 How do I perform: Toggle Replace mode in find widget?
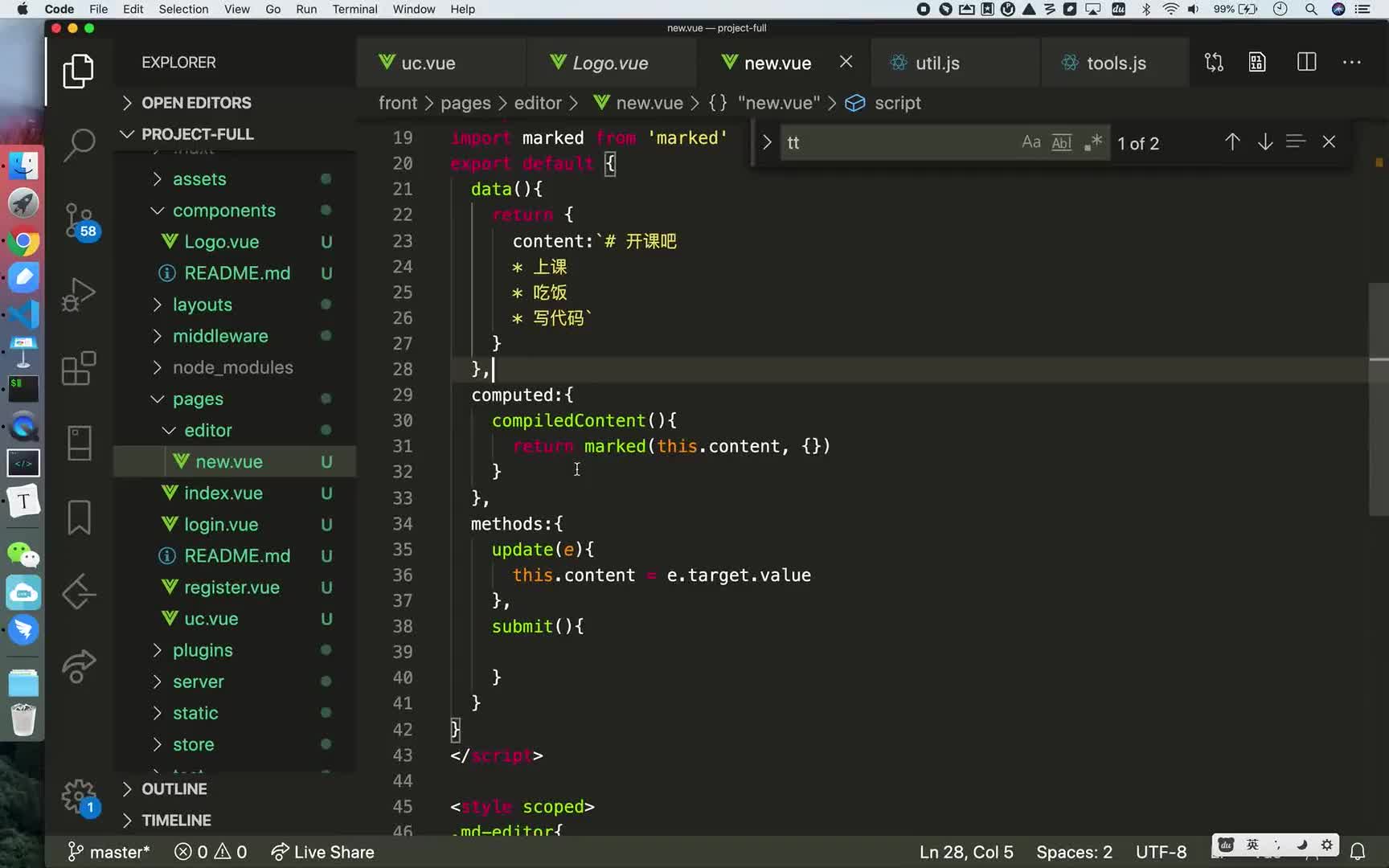coord(767,142)
